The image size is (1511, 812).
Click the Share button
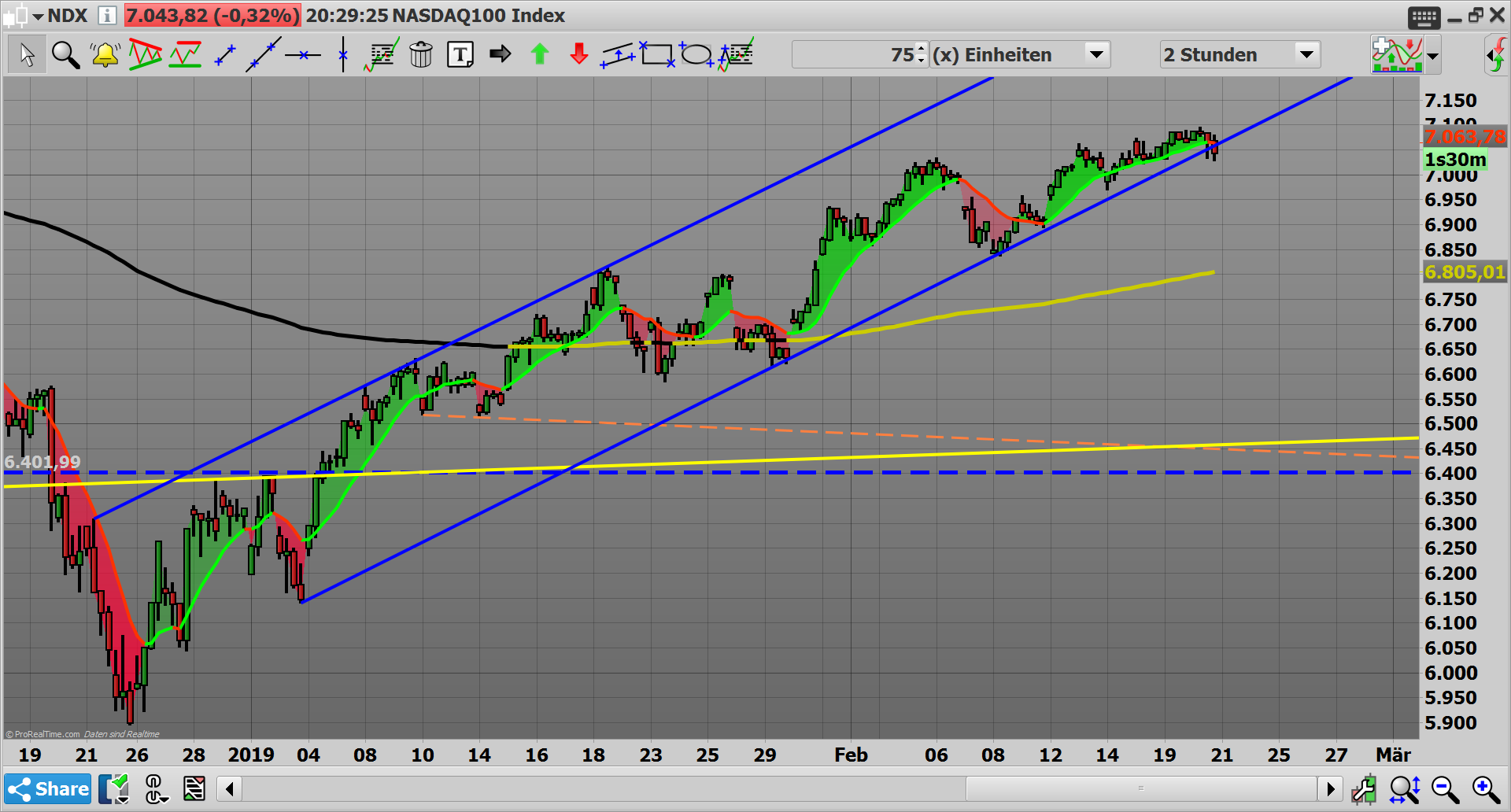(48, 788)
